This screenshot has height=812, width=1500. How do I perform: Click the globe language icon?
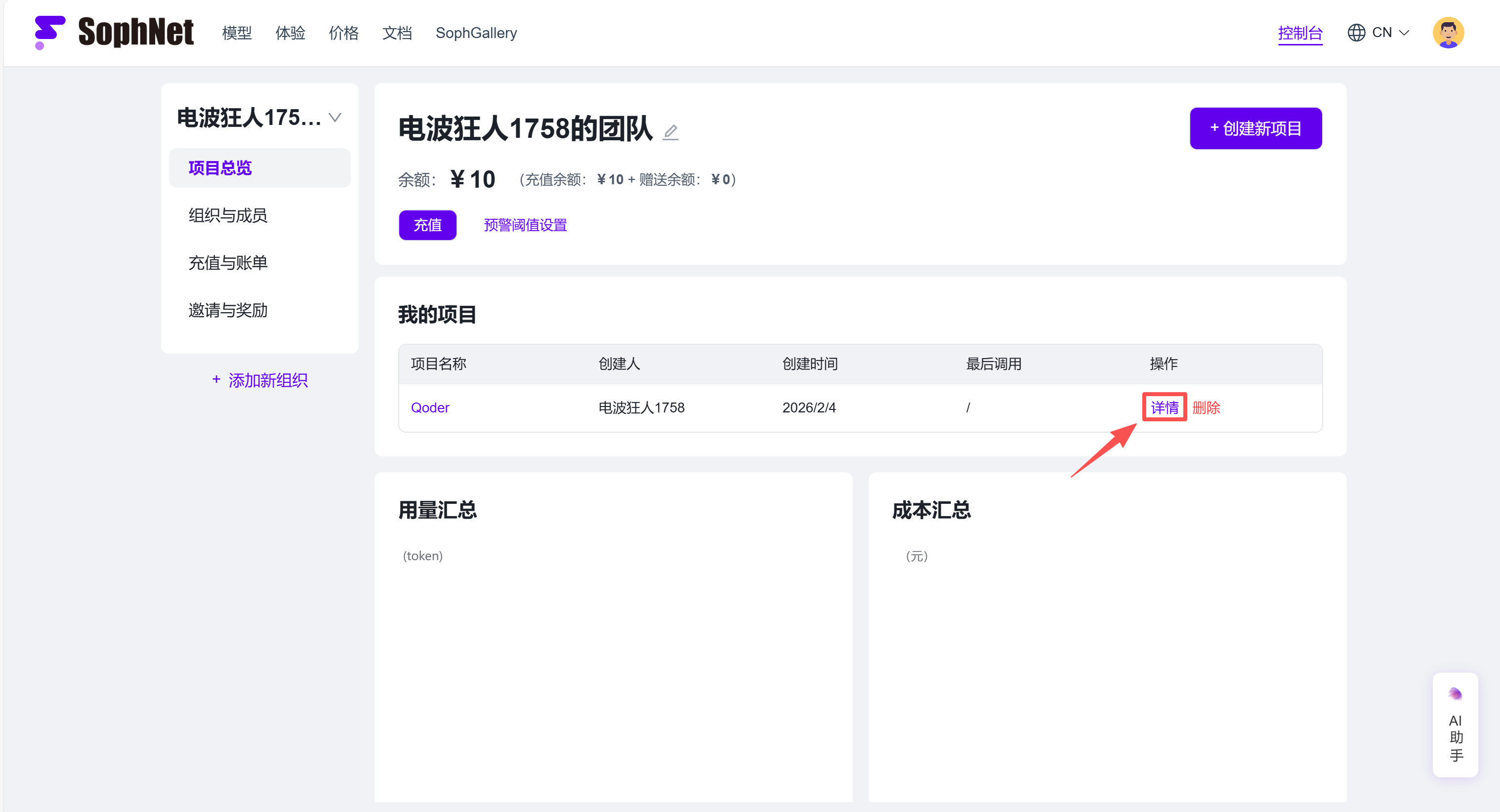pos(1356,33)
